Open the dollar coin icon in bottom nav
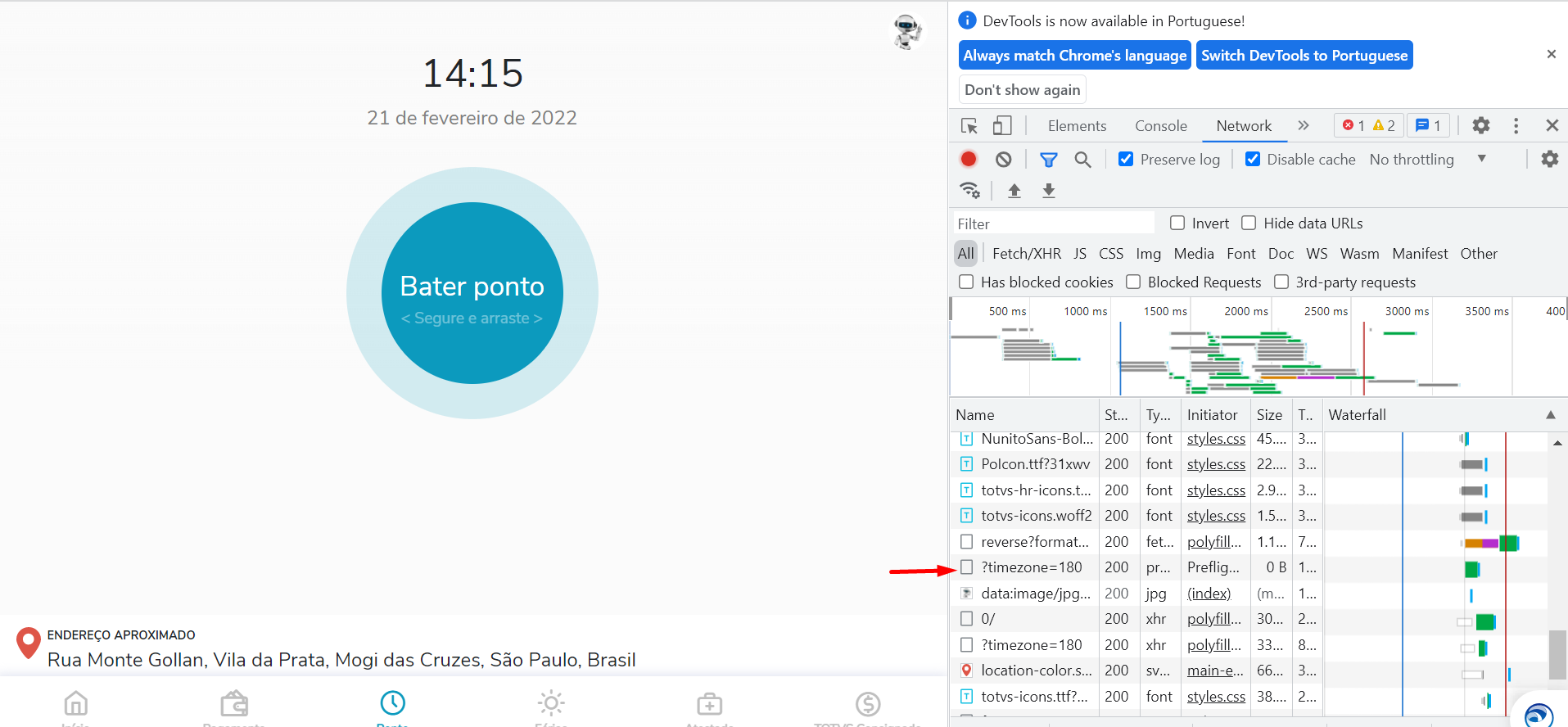Viewport: 1568px width, 727px height. pyautogui.click(x=868, y=703)
